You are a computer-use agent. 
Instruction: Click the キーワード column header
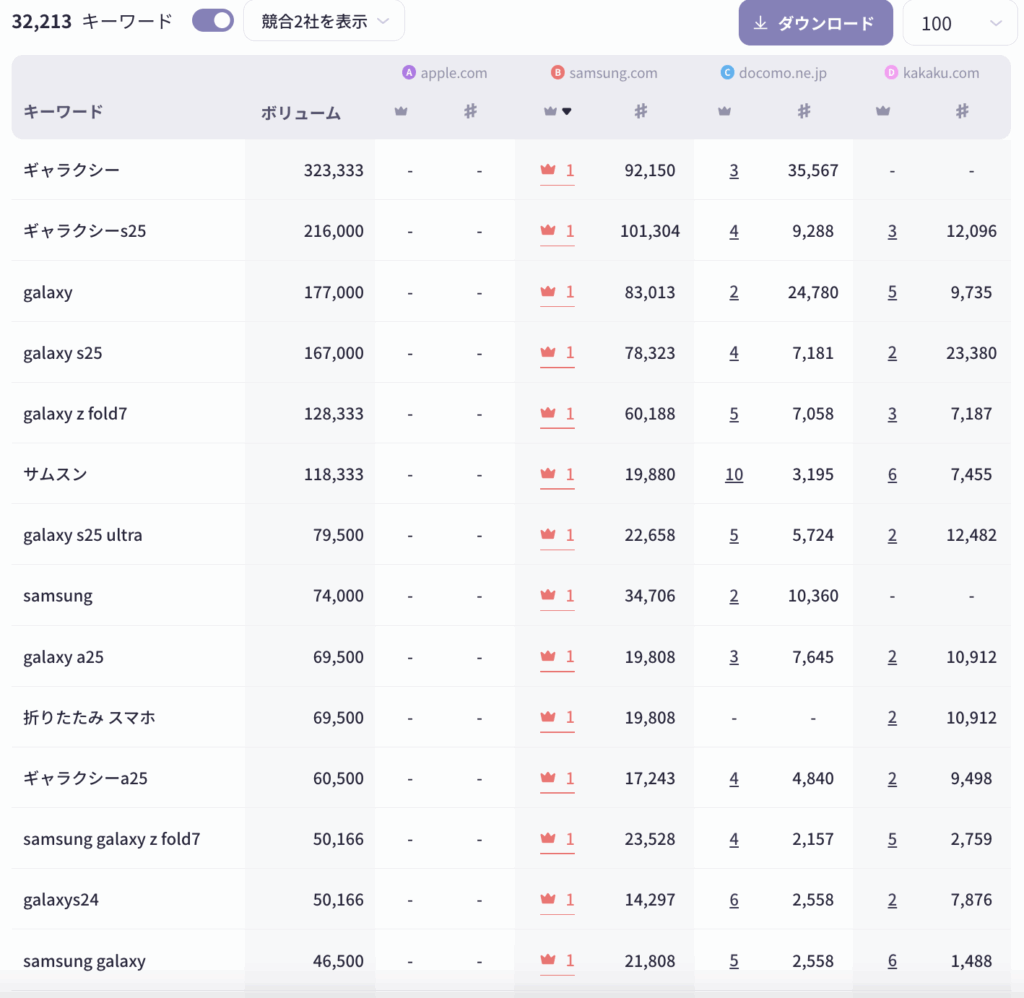point(63,112)
